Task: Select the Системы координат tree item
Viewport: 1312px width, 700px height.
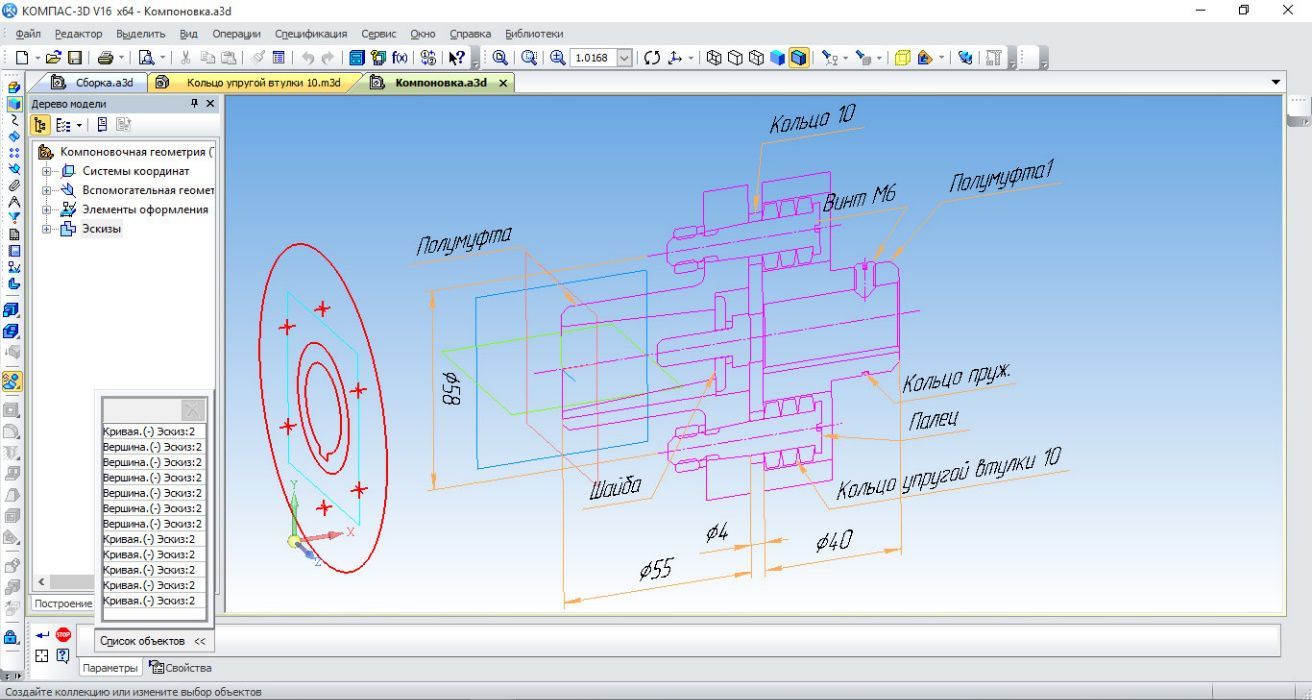Action: pyautogui.click(x=136, y=171)
